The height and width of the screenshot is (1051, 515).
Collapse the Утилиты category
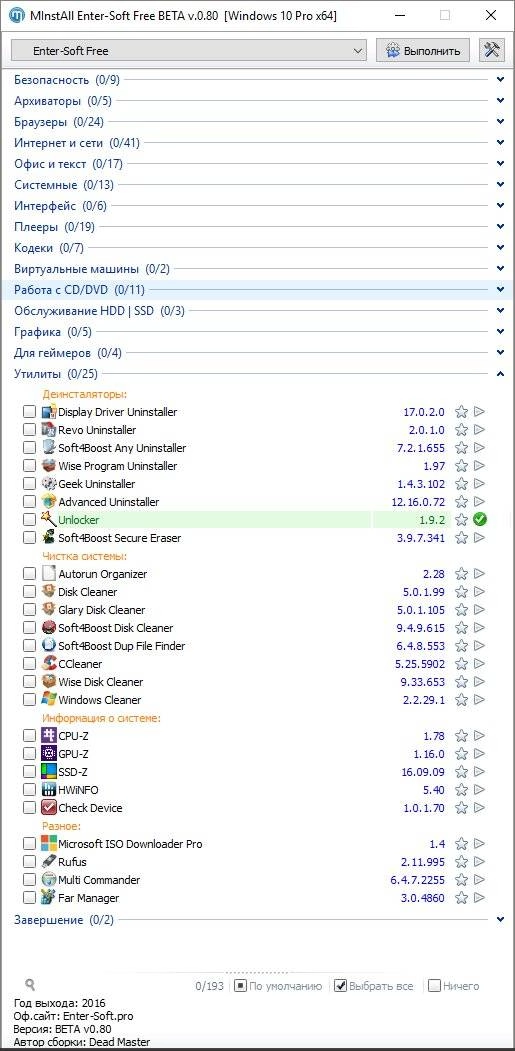click(x=500, y=373)
